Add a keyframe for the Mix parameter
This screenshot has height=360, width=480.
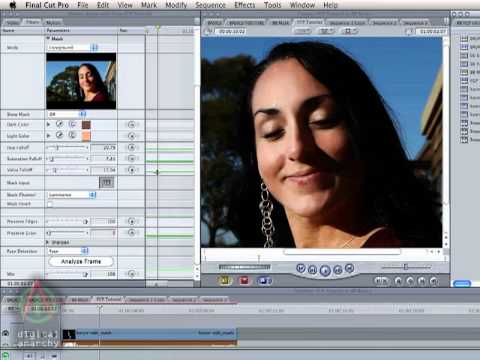point(132,274)
